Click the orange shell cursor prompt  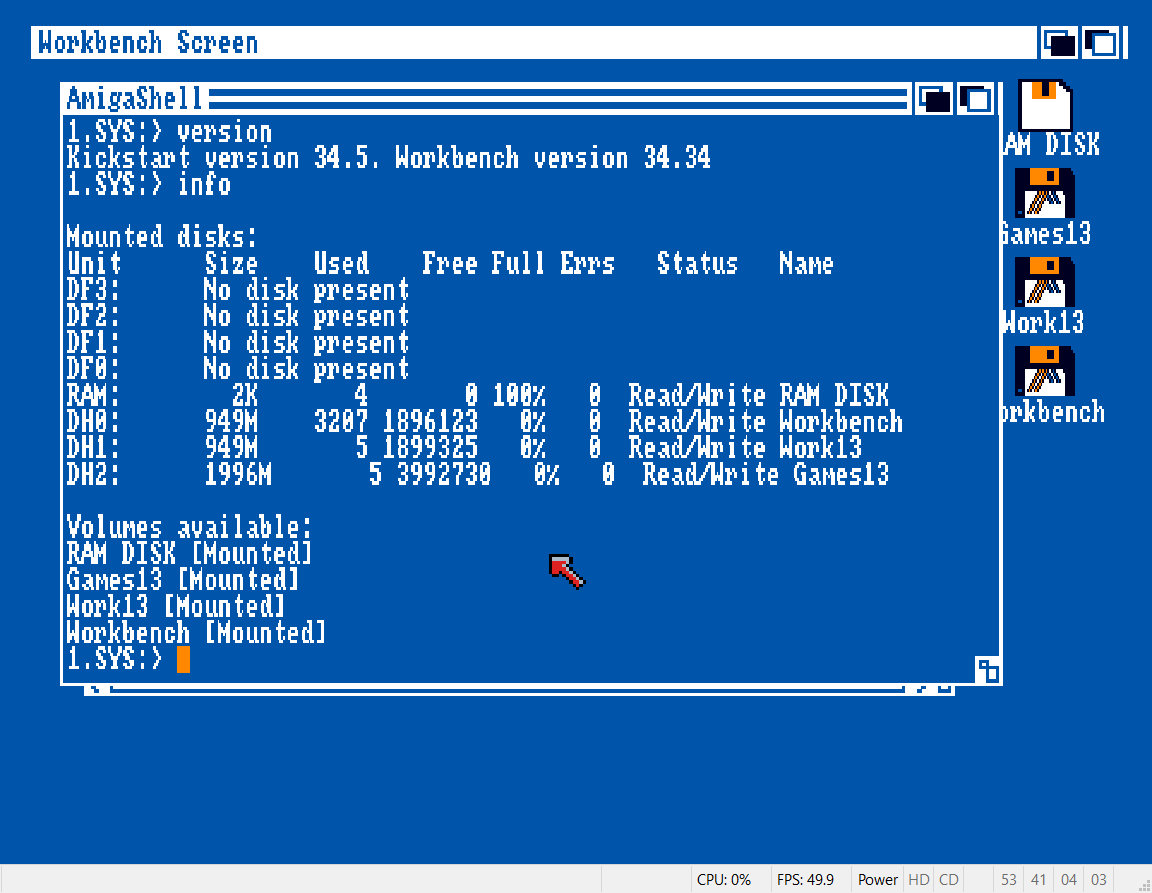pyautogui.click(x=184, y=659)
